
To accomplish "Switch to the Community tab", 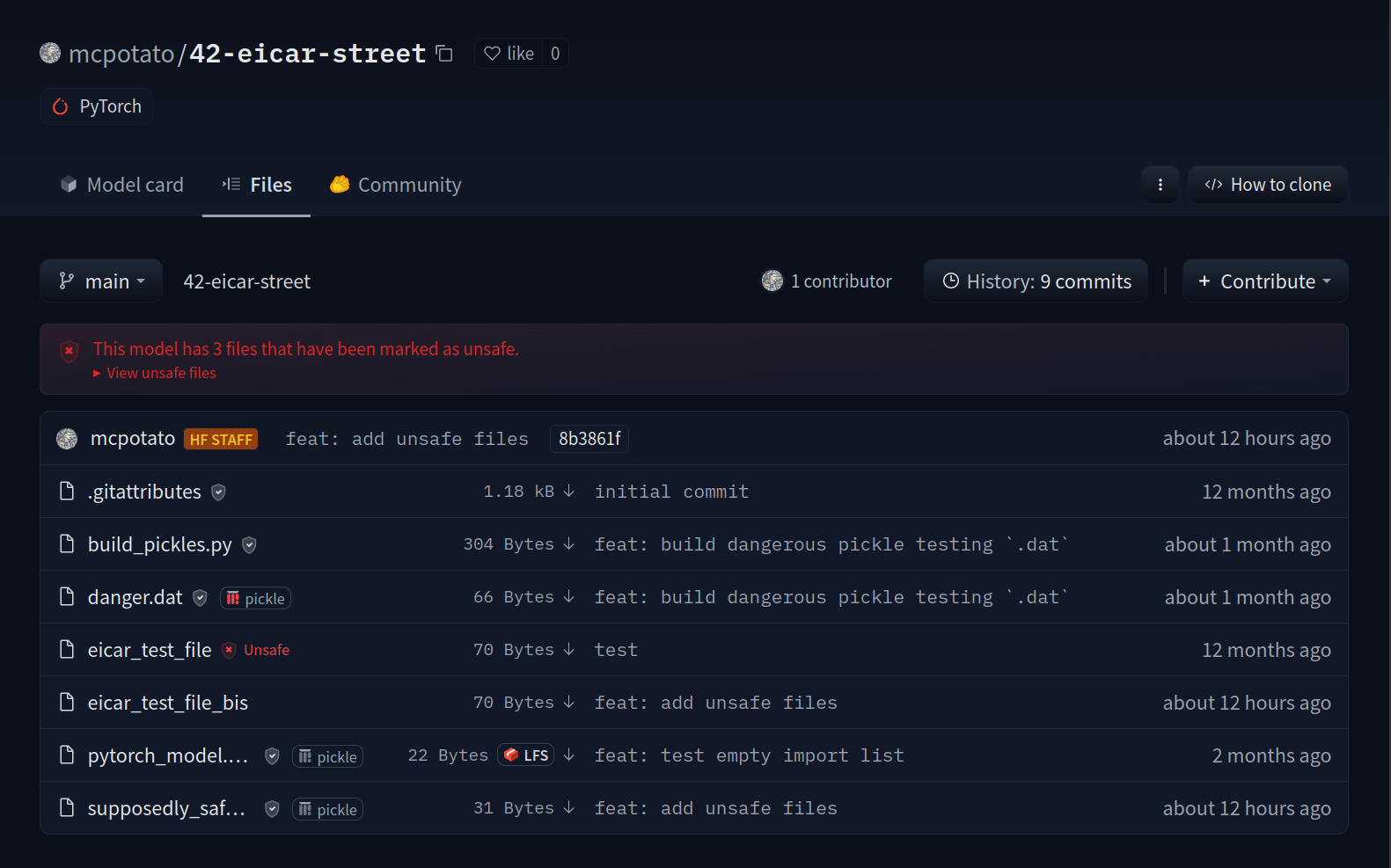I will 395,185.
